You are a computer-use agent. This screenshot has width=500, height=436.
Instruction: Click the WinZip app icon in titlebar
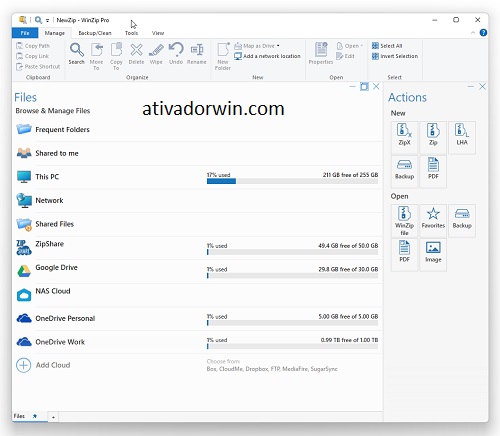point(23,20)
